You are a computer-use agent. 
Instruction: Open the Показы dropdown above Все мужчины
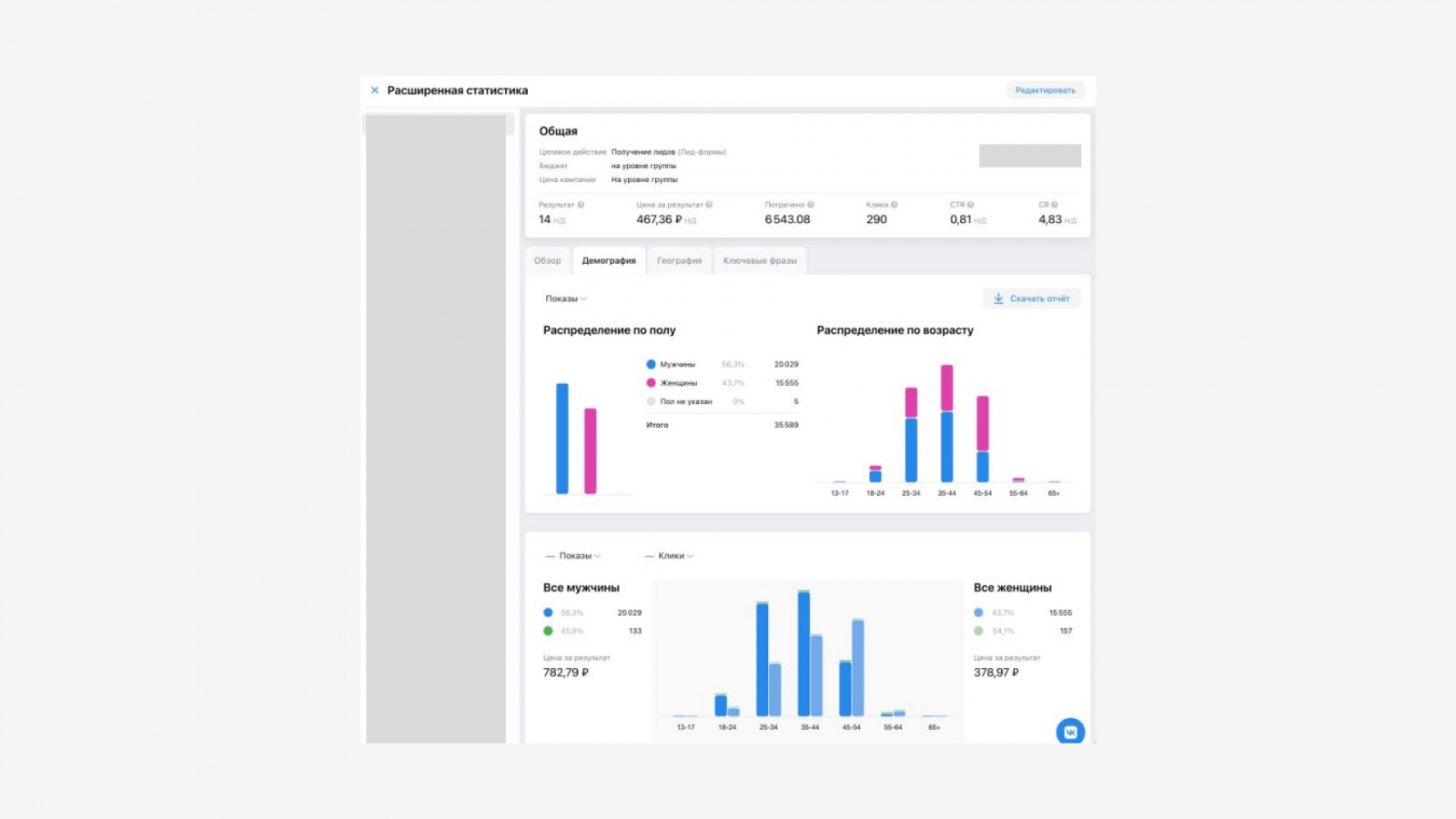pos(573,556)
